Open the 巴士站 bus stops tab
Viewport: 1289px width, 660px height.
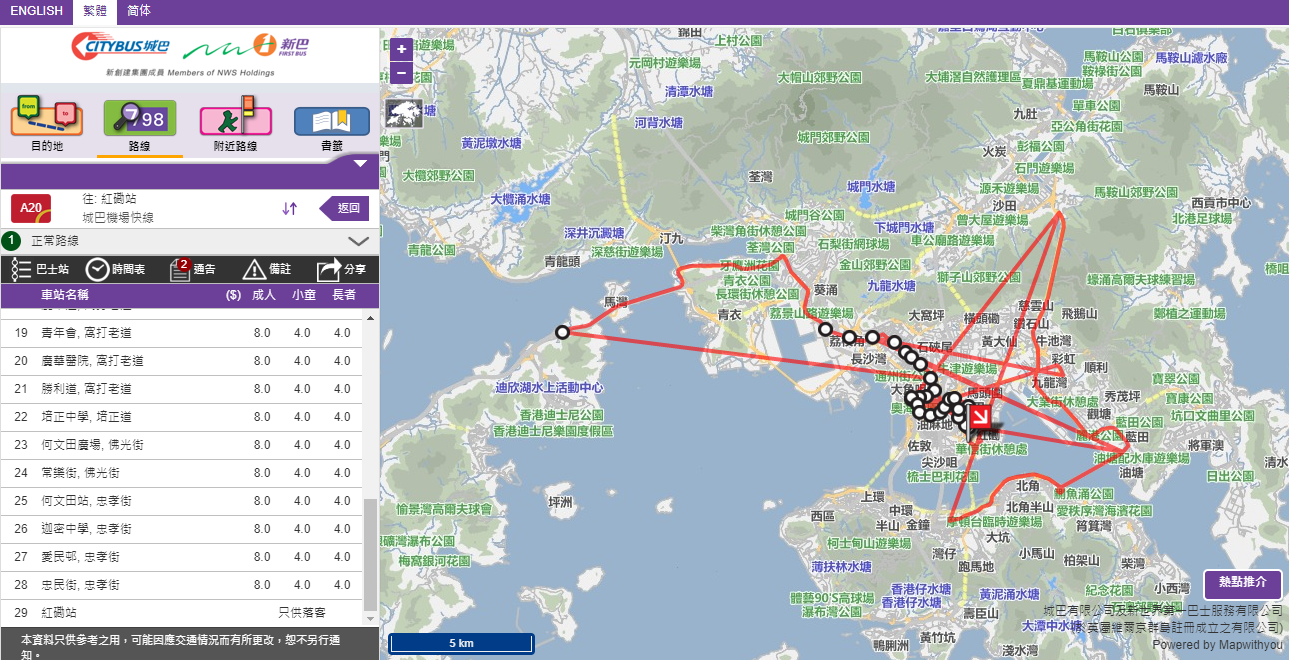click(40, 269)
